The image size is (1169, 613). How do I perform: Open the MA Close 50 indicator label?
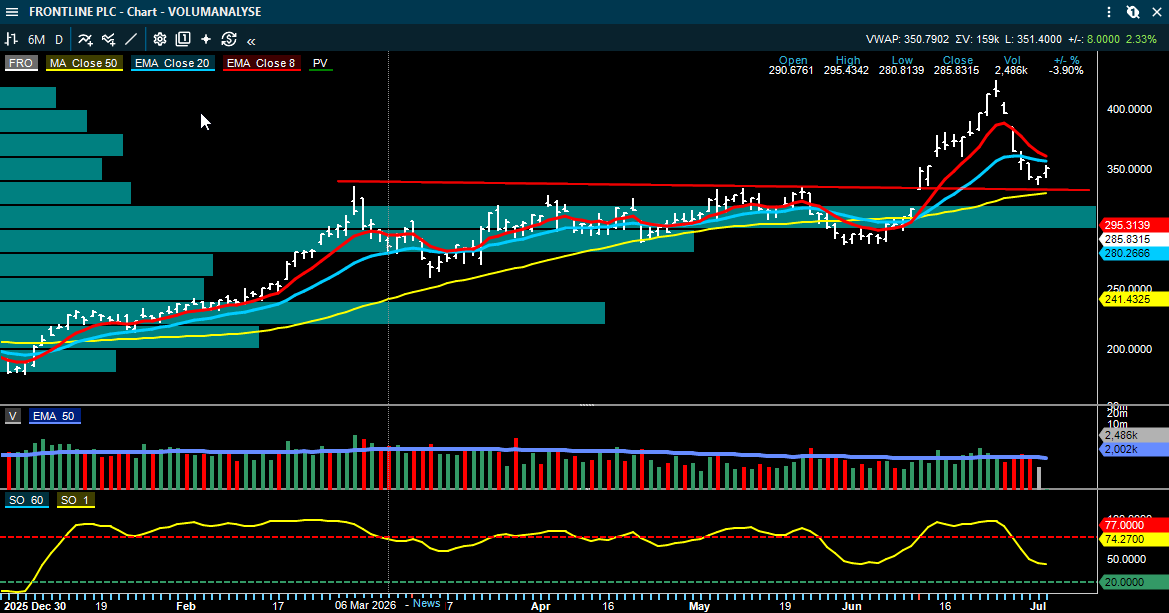click(84, 63)
